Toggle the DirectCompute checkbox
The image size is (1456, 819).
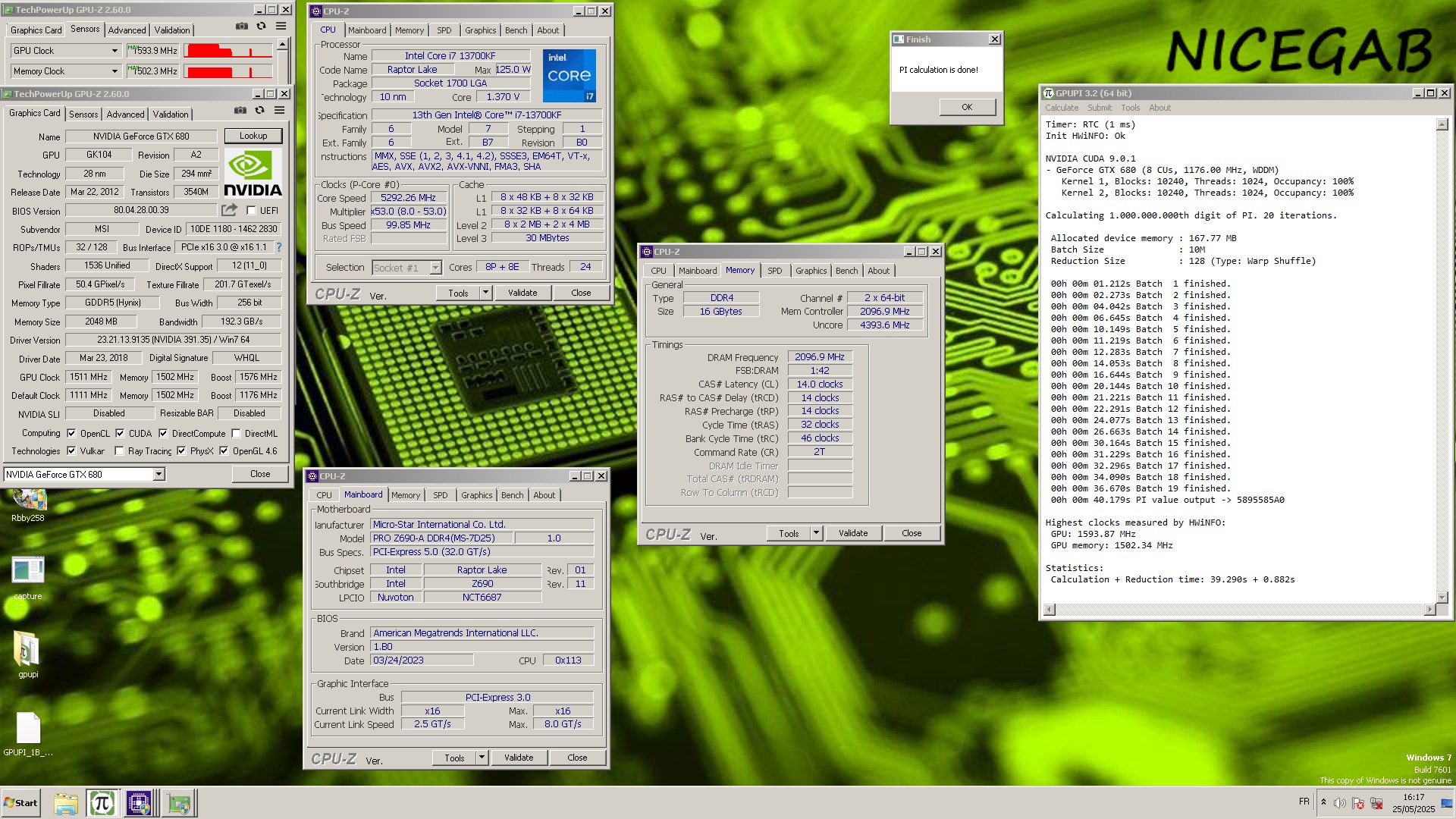click(x=163, y=434)
